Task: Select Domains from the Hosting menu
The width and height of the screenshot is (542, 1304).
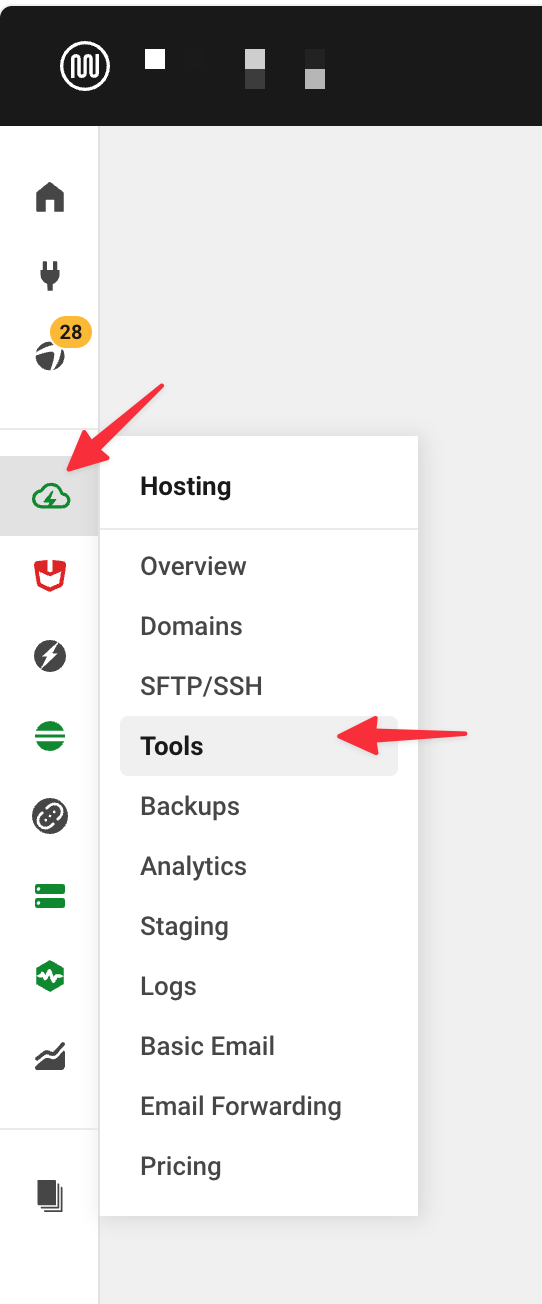Action: tap(191, 626)
